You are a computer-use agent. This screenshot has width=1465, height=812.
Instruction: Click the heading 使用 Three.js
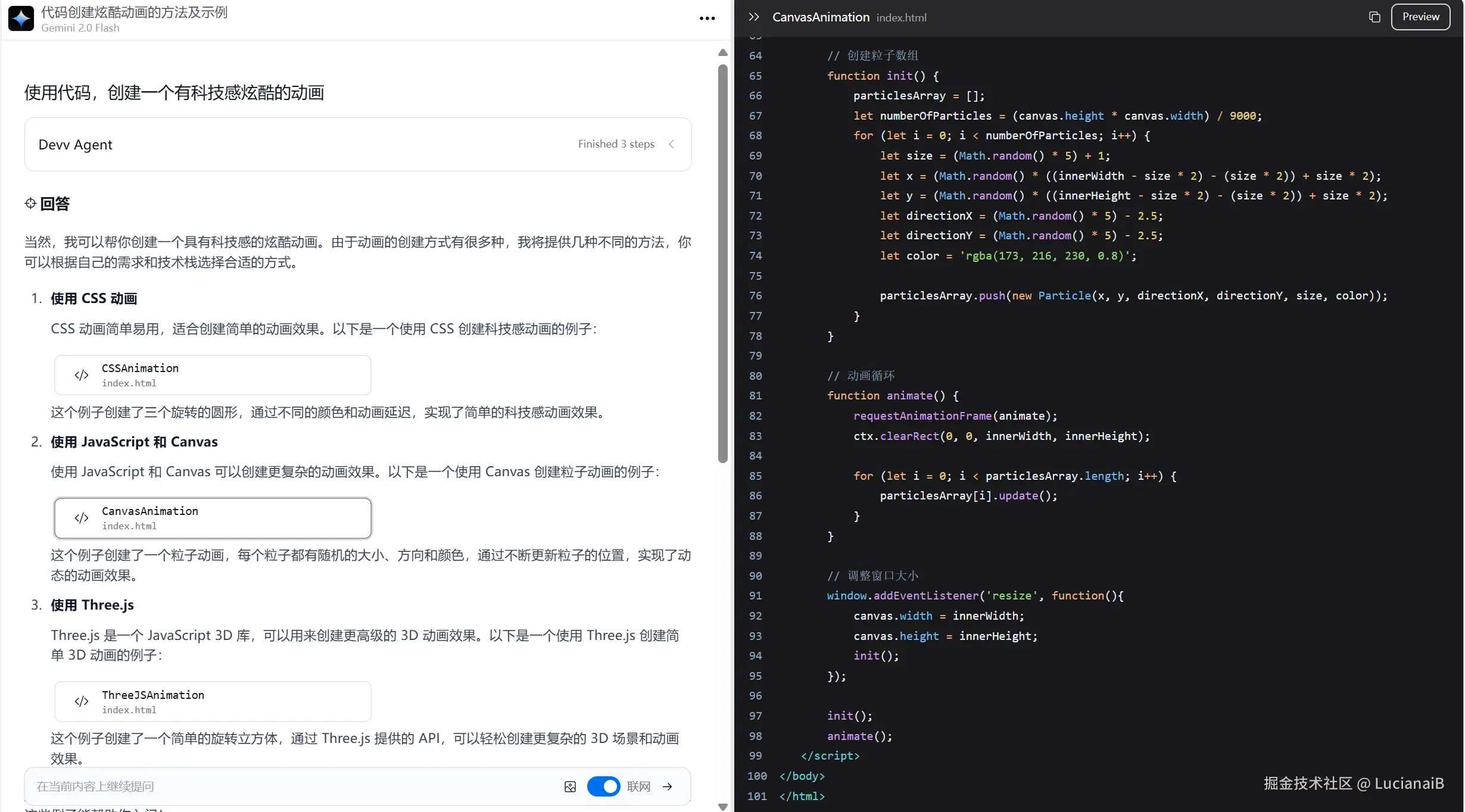click(x=92, y=605)
